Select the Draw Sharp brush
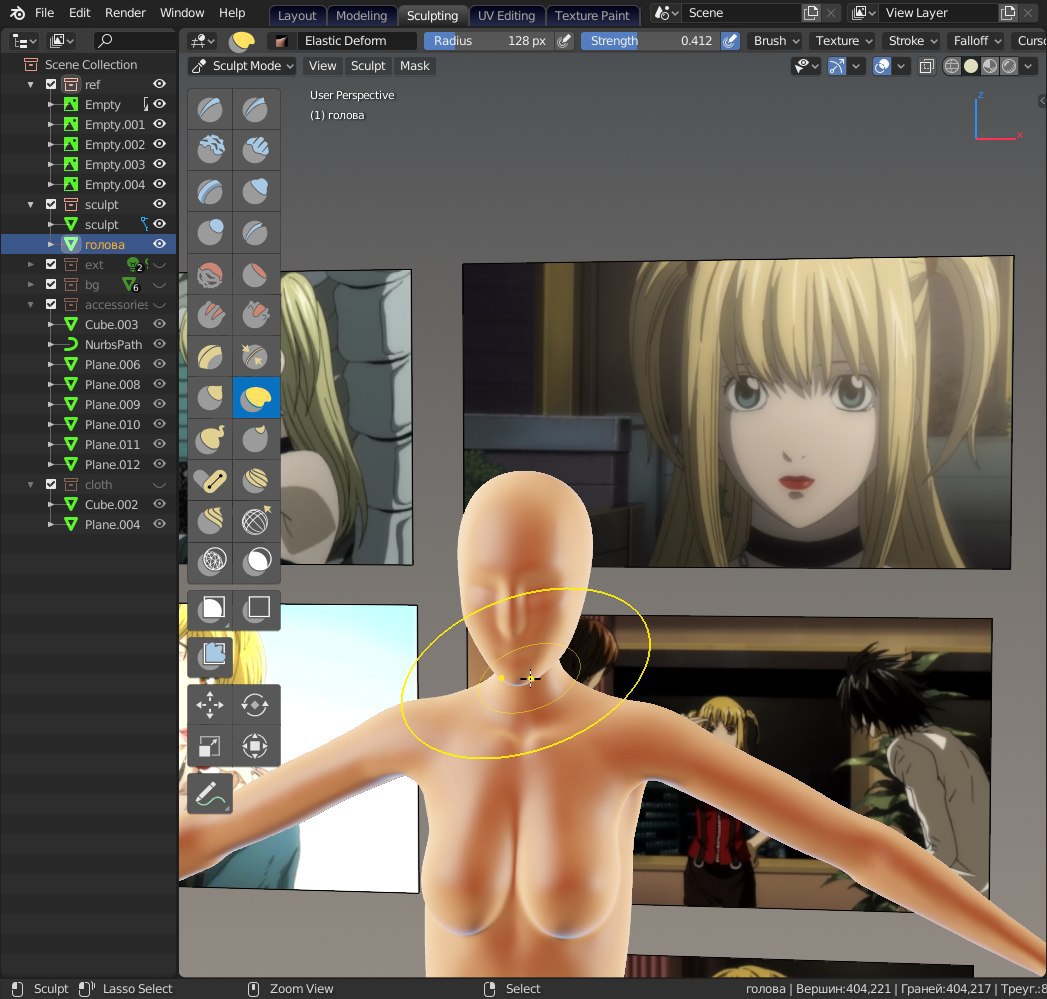 tap(255, 109)
